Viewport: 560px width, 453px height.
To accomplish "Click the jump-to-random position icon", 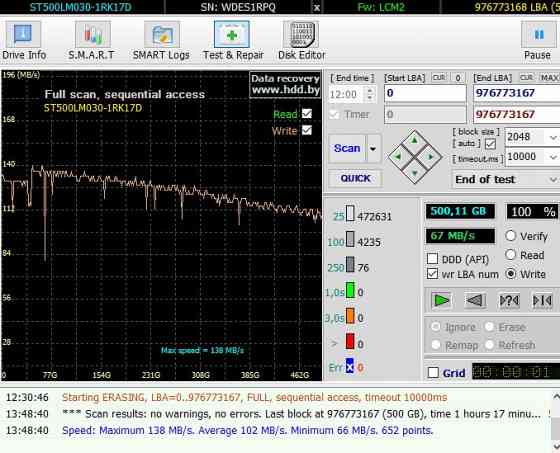I will (x=509, y=300).
